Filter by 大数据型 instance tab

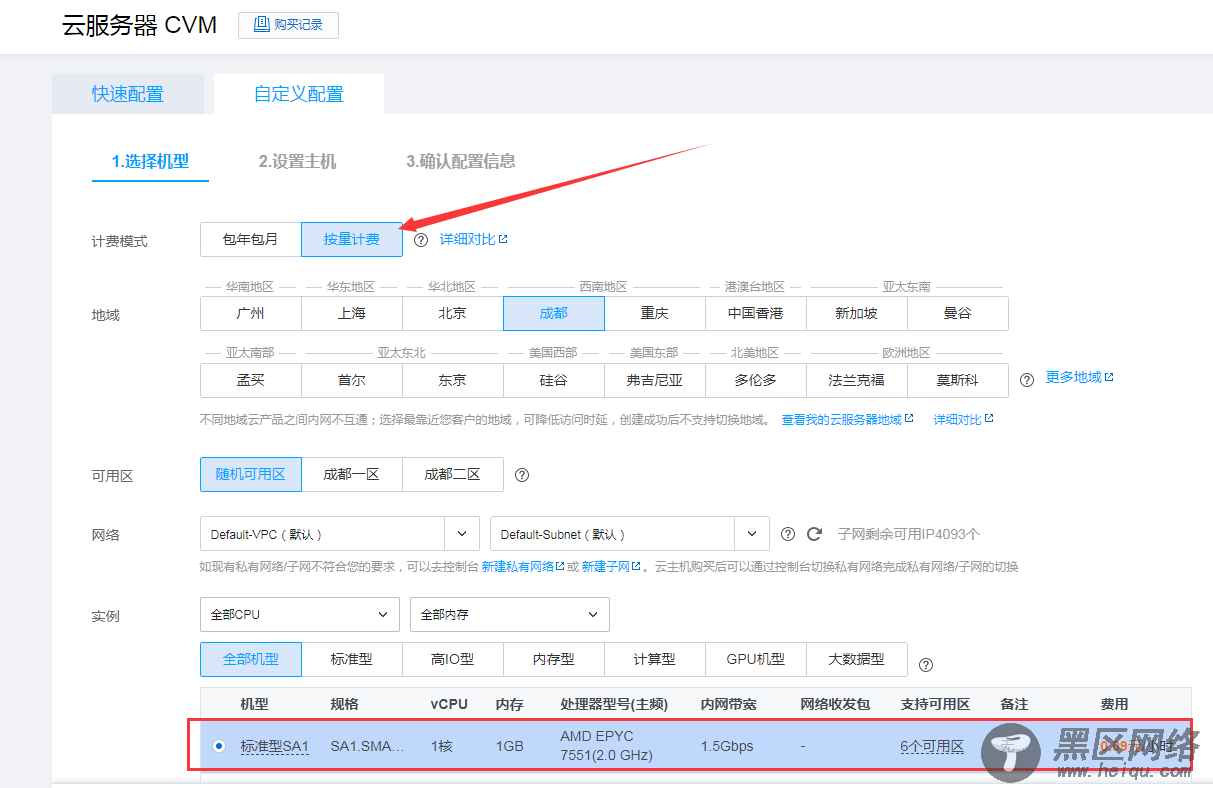tap(857, 659)
